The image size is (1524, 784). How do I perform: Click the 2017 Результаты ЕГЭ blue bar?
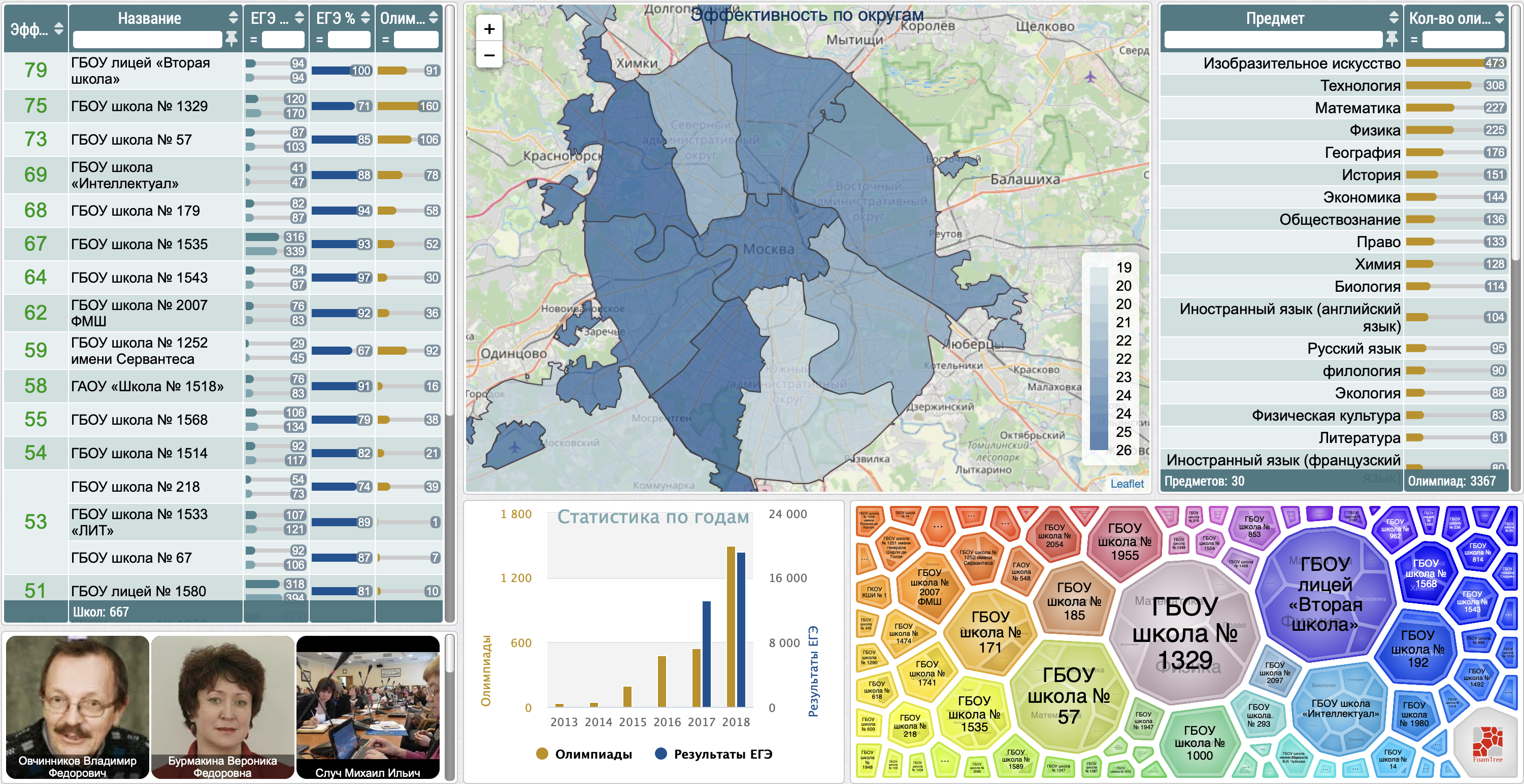[x=706, y=654]
